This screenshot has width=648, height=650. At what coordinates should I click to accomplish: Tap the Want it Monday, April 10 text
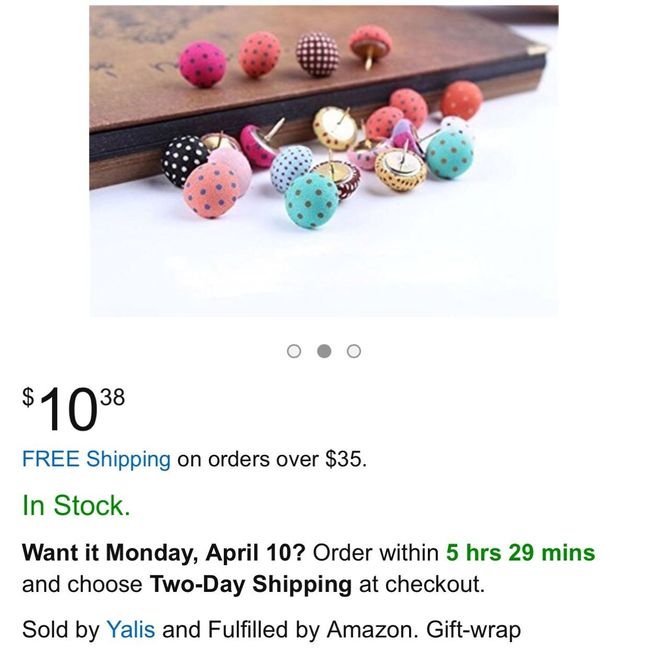tap(163, 553)
